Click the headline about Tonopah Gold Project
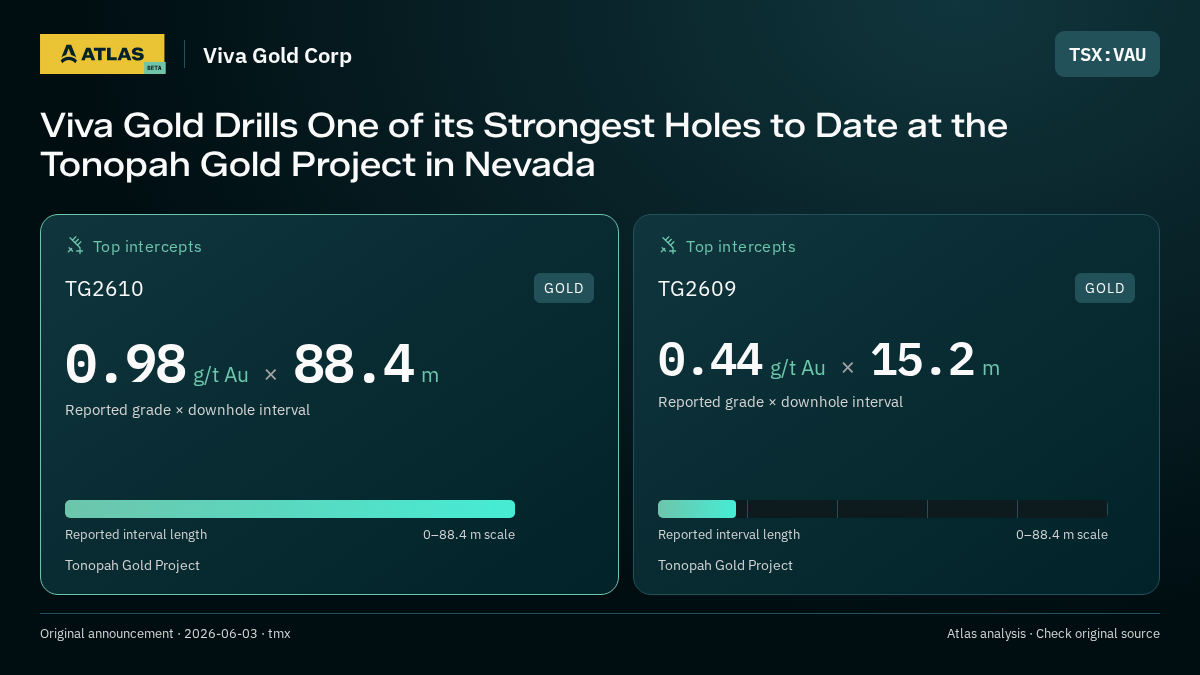1200x675 pixels. coord(524,144)
